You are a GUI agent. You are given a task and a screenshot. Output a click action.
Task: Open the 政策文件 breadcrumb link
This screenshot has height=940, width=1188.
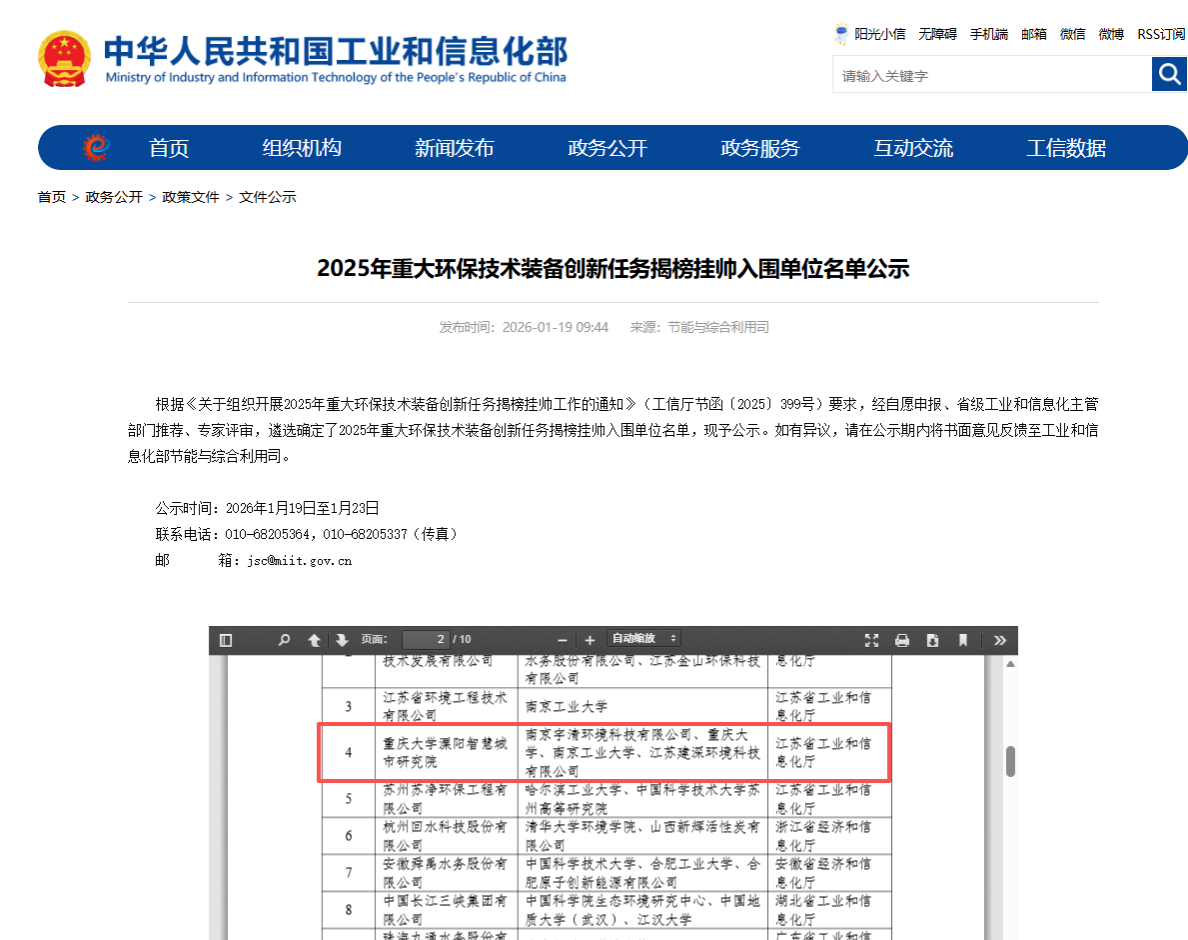coord(192,197)
